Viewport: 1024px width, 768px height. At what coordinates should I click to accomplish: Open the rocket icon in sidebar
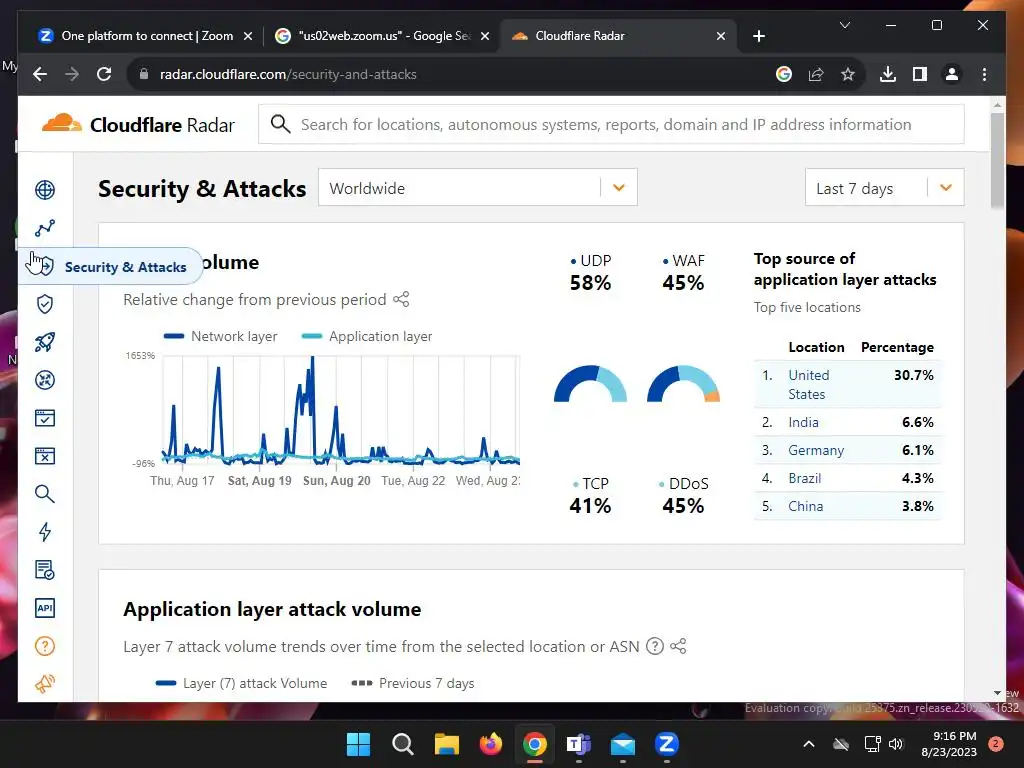click(44, 342)
